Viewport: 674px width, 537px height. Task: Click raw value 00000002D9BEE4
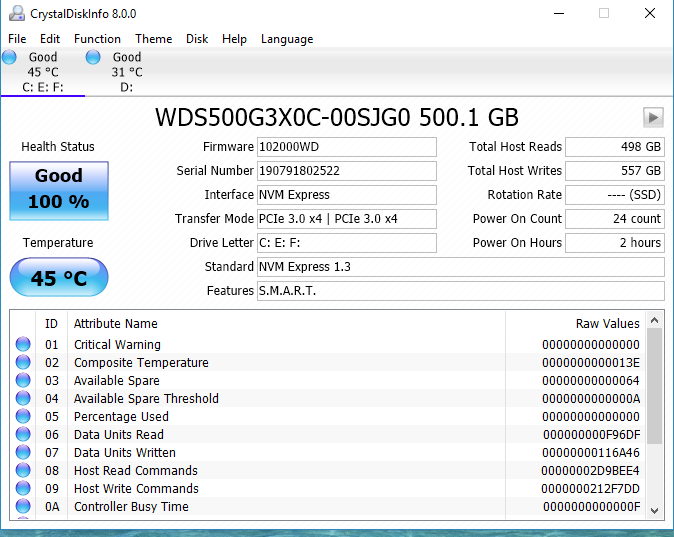pyautogui.click(x=590, y=471)
